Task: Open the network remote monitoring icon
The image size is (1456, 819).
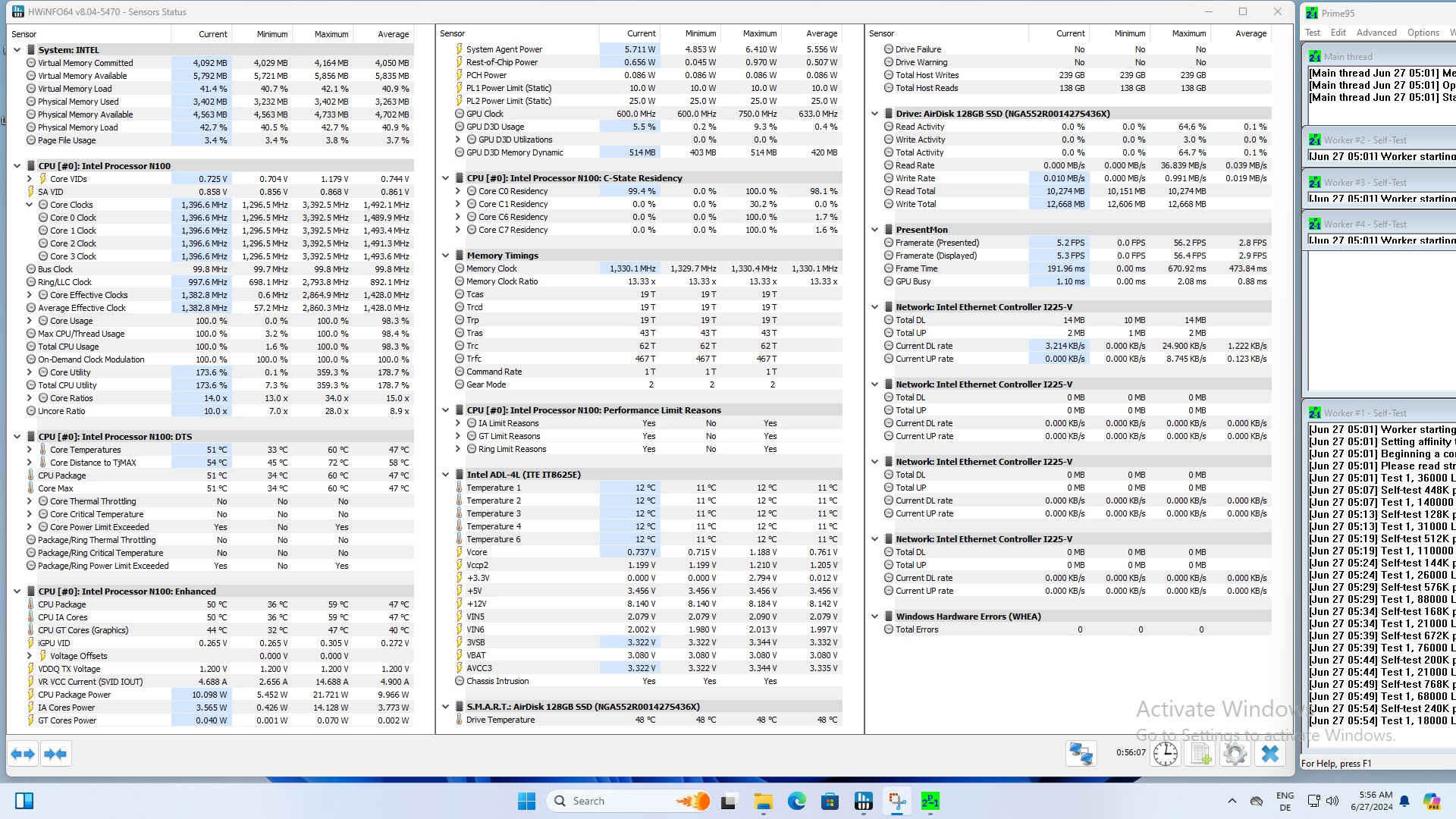Action: (1081, 753)
